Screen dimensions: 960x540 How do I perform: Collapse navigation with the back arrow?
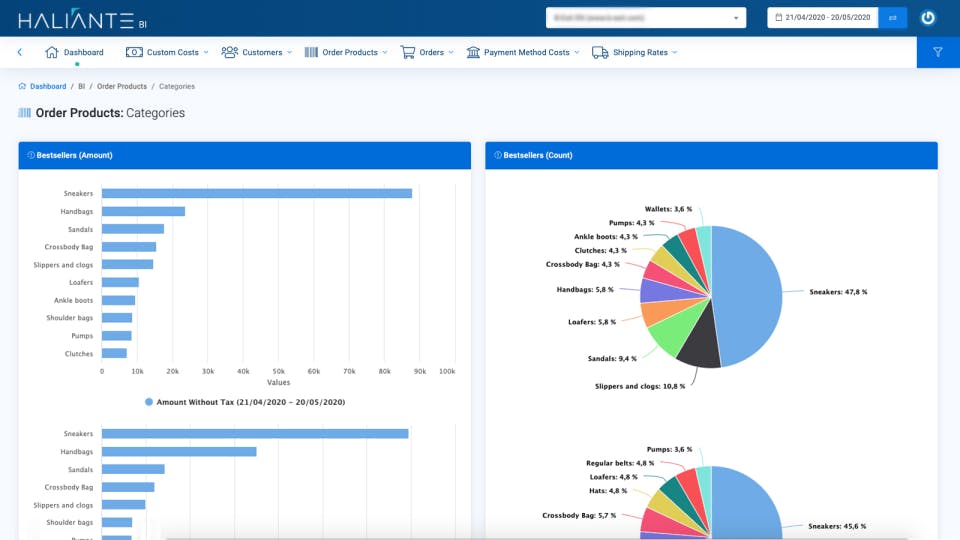[20, 52]
